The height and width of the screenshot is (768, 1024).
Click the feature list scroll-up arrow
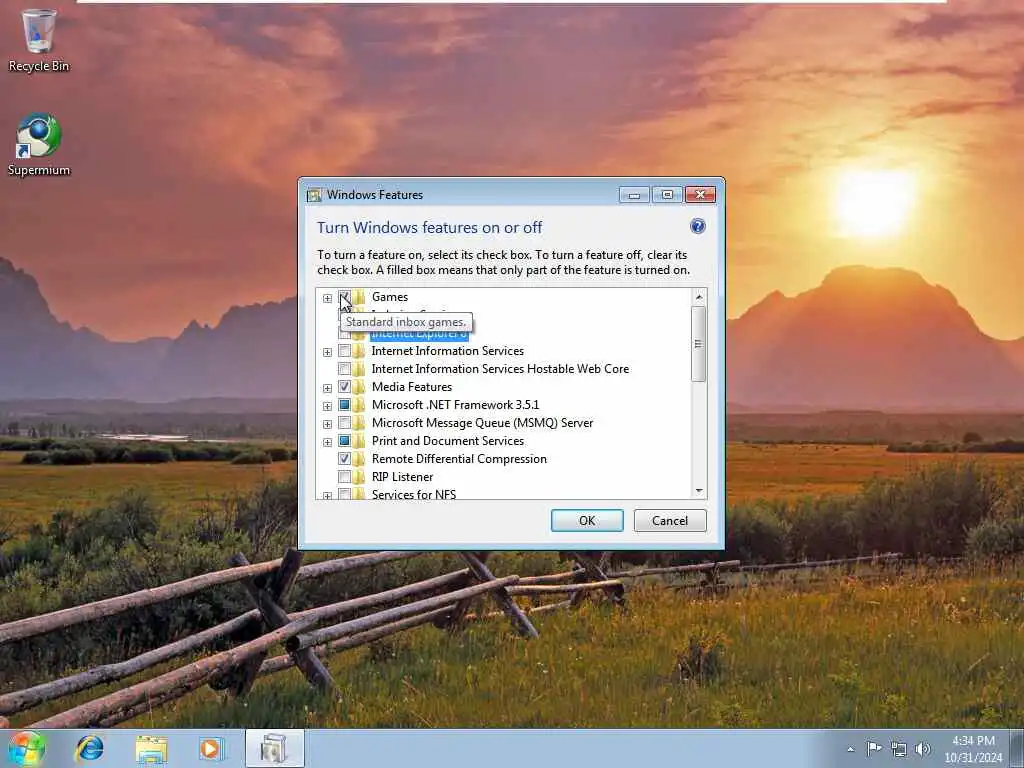699,297
